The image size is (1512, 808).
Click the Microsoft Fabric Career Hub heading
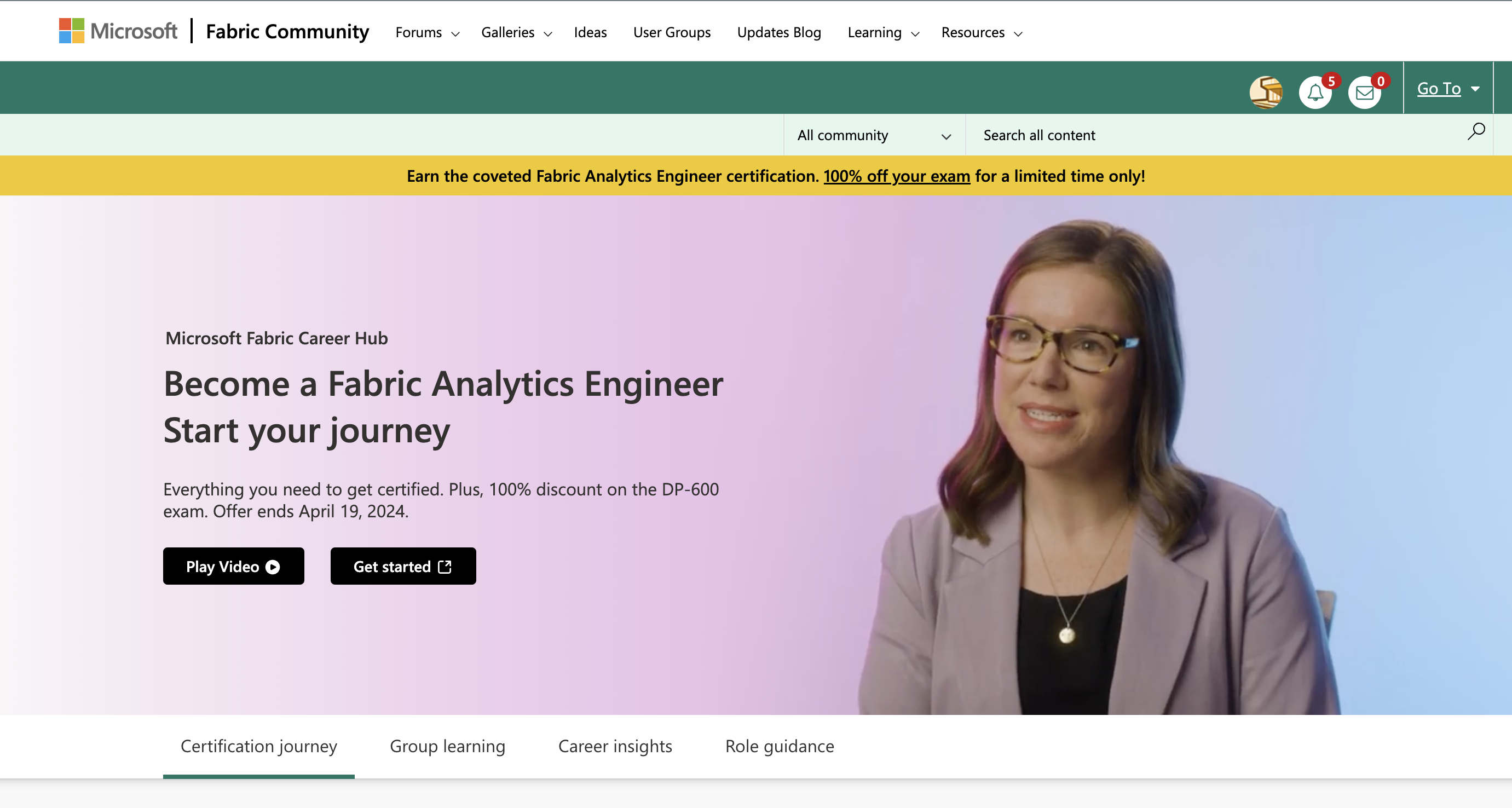coord(276,338)
